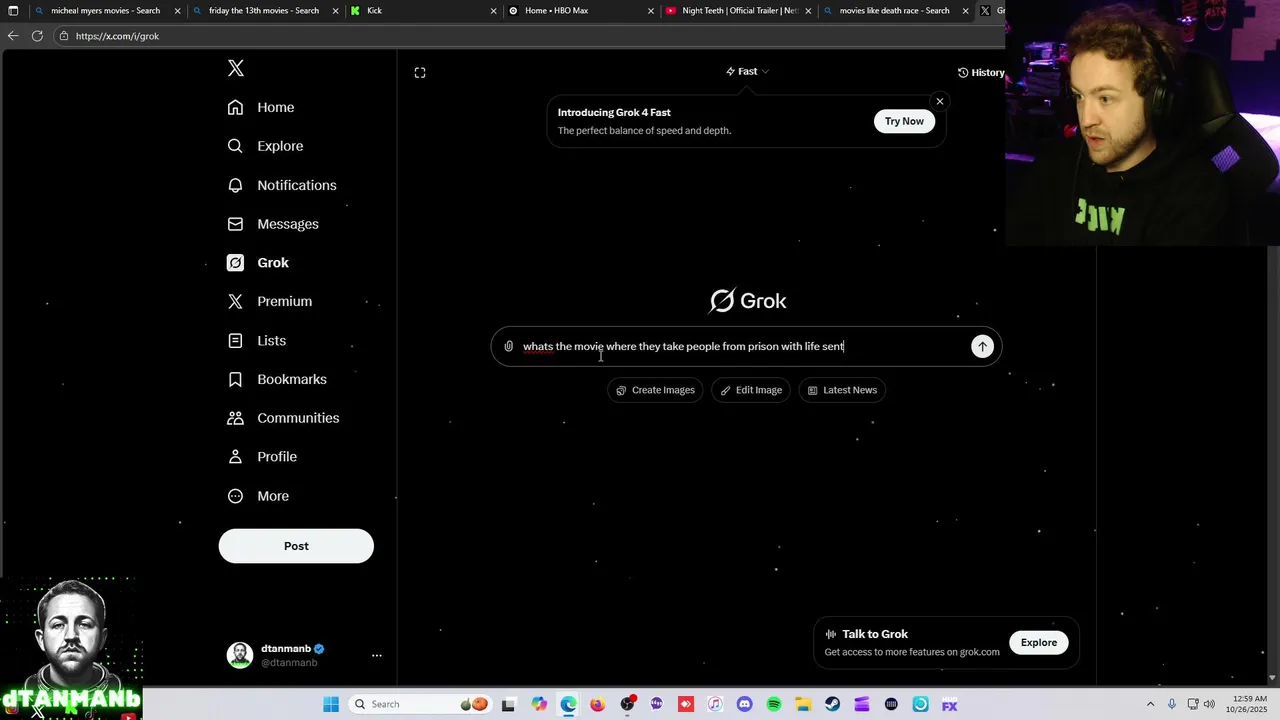1280x720 pixels.
Task: Close the micheal myers movies tab
Action: 178,11
